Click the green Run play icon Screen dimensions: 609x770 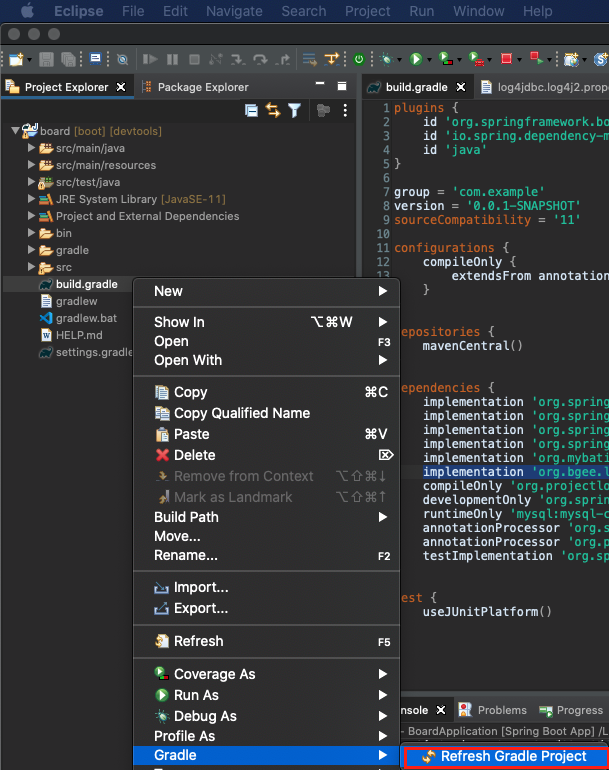tap(416, 59)
